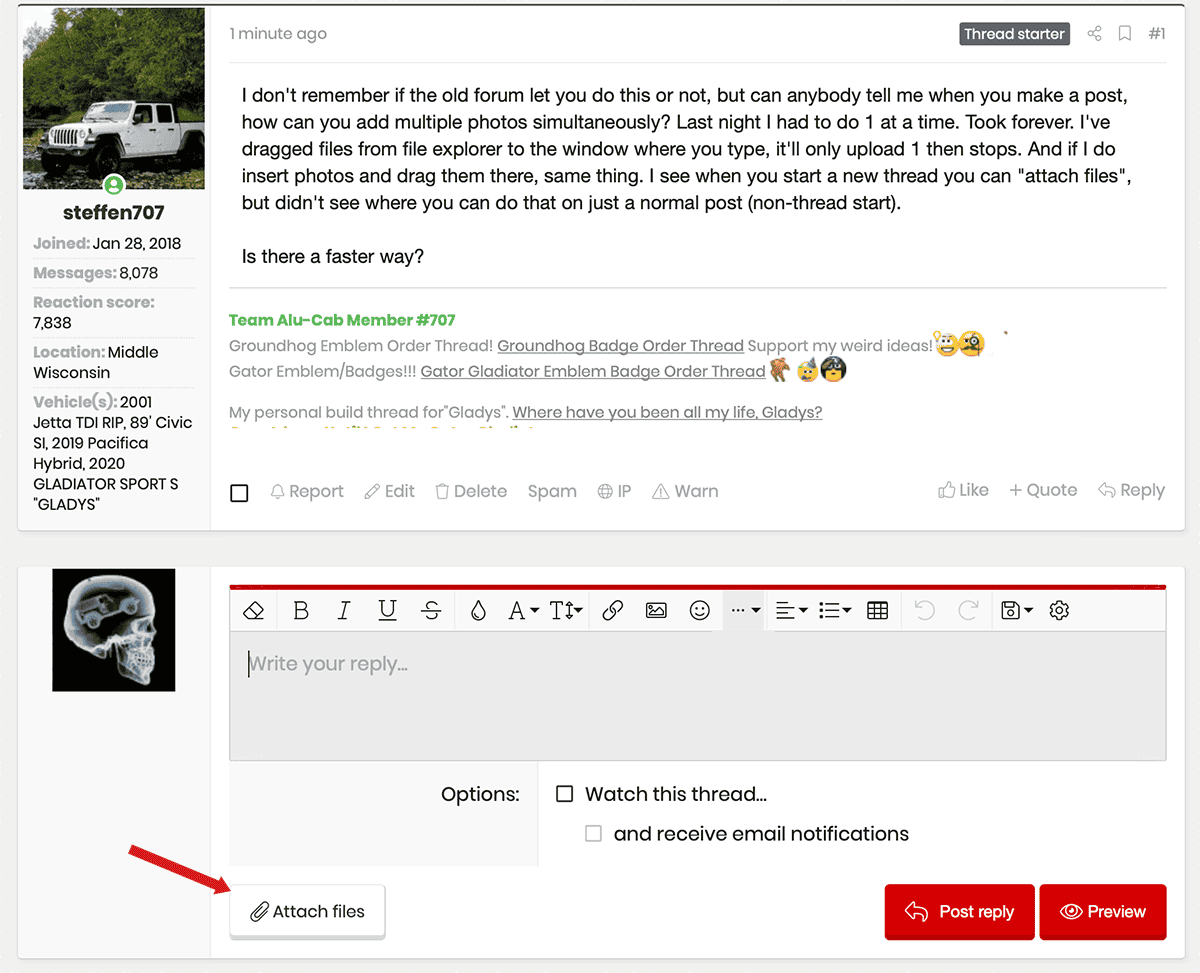Toggle BB code mode gear icon
Screen dimensions: 1200x973
(x=1060, y=610)
